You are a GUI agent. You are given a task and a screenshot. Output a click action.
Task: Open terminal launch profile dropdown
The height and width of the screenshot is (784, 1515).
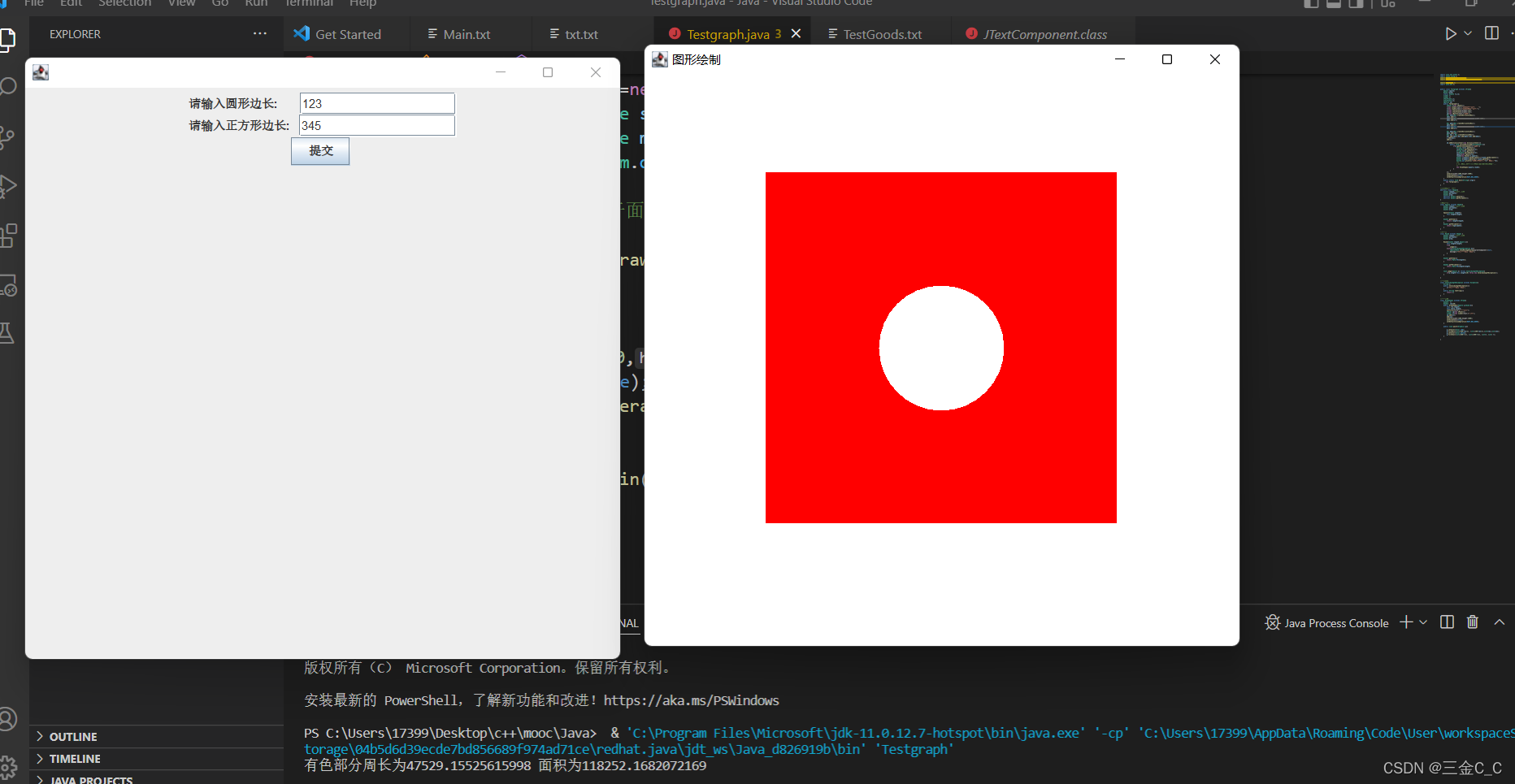[x=1423, y=622]
